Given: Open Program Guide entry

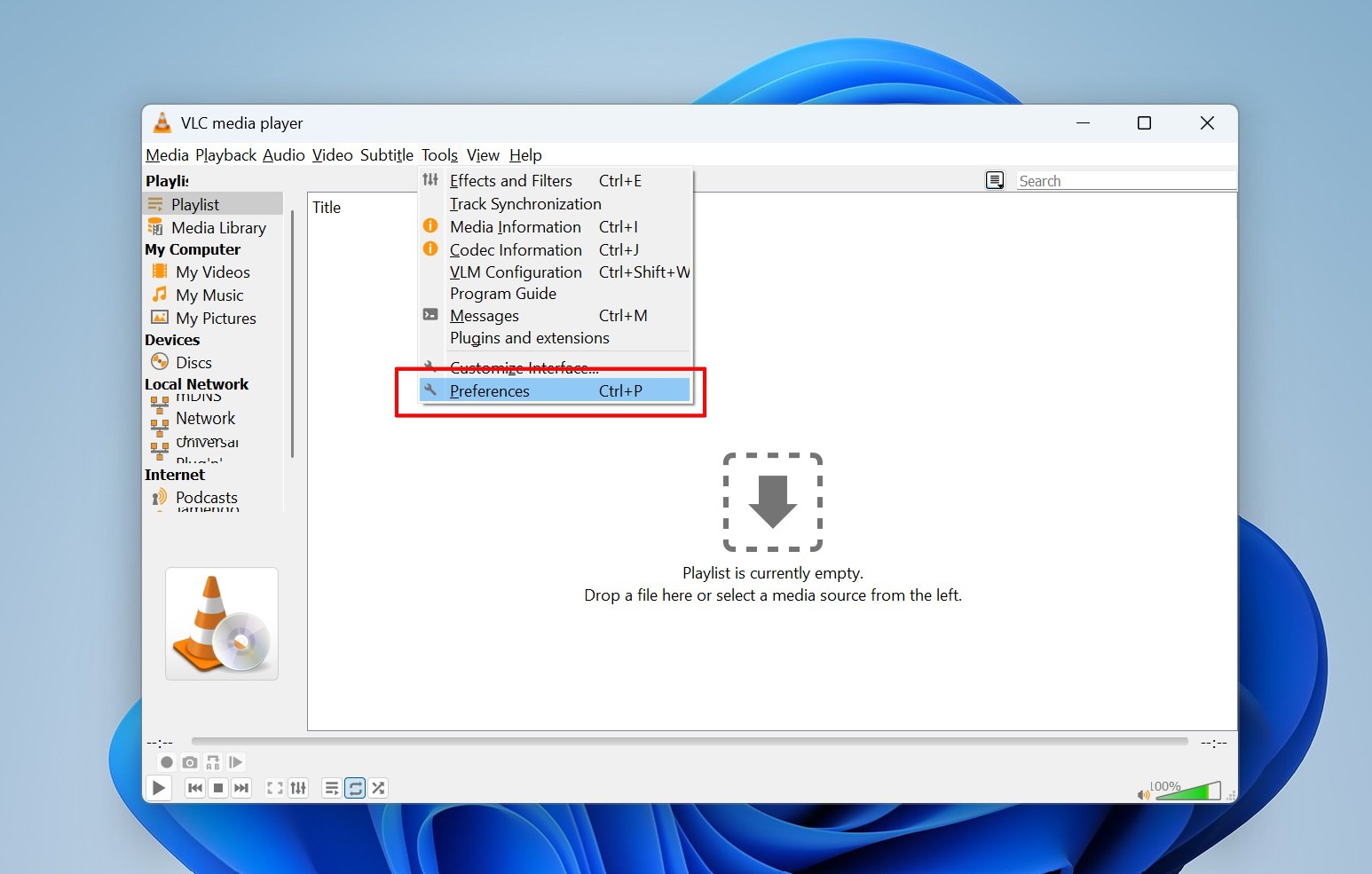Looking at the screenshot, I should pyautogui.click(x=555, y=294).
